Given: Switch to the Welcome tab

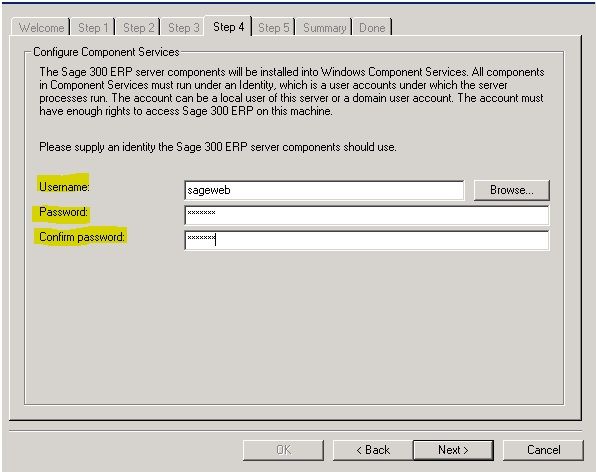Looking at the screenshot, I should click(x=41, y=28).
